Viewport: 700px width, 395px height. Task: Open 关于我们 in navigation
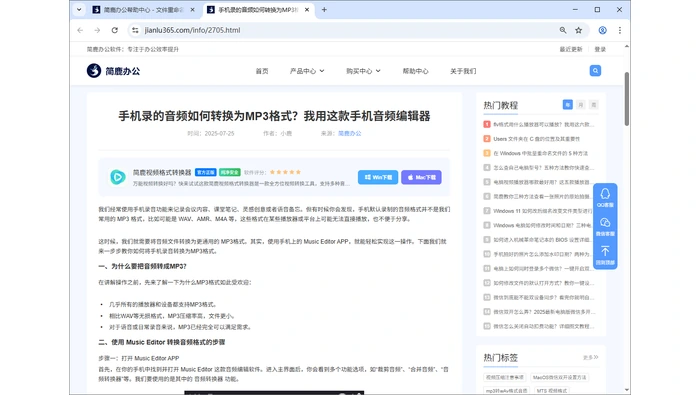(463, 71)
